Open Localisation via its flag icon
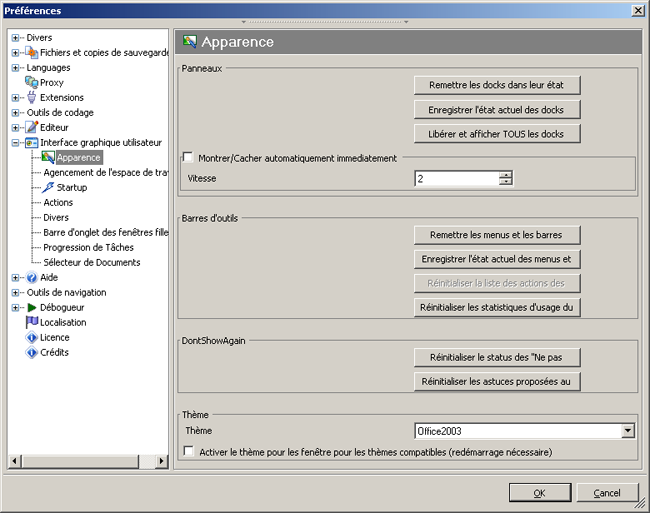The width and height of the screenshot is (650, 513). [x=32, y=322]
